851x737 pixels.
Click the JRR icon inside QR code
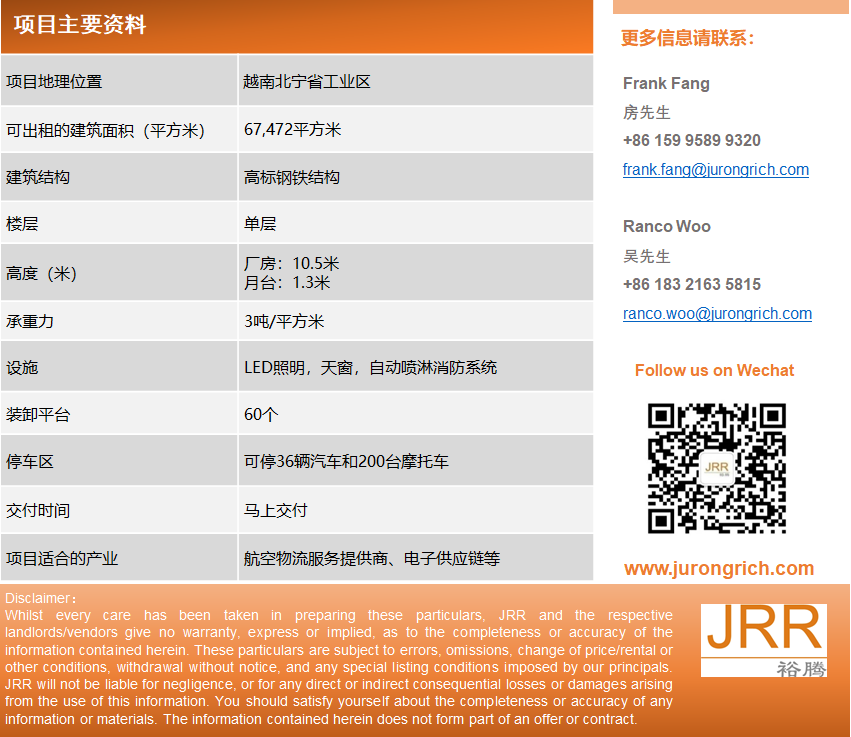716,467
